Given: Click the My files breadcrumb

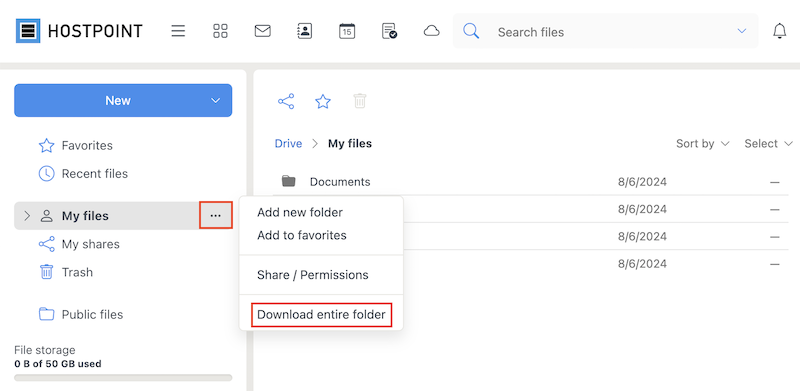Looking at the screenshot, I should (350, 144).
